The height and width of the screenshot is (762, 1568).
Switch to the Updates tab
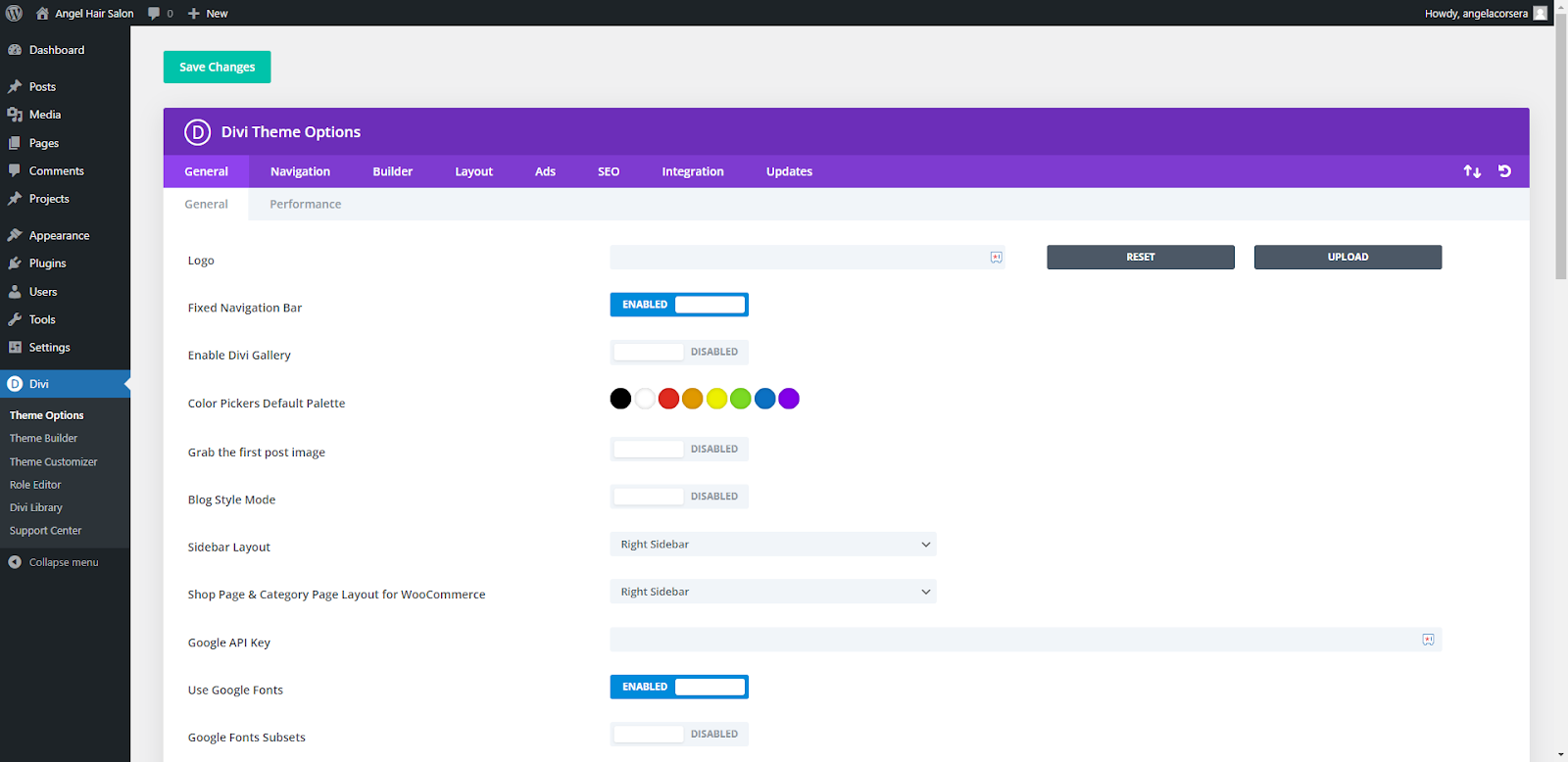click(x=789, y=171)
